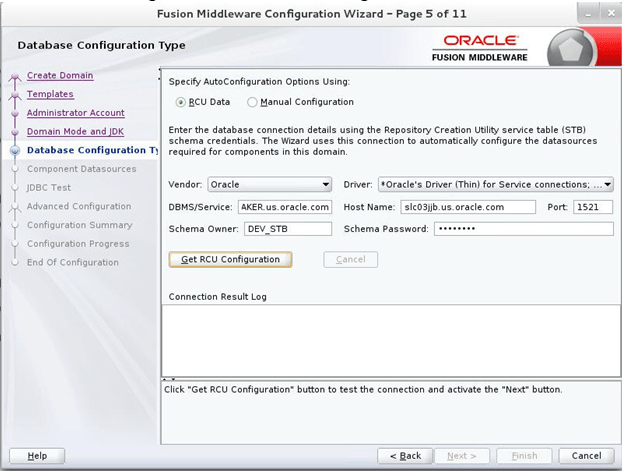Click the DBMS/Service input field
Image resolution: width=622 pixels, height=471 pixels.
pyautogui.click(x=285, y=207)
